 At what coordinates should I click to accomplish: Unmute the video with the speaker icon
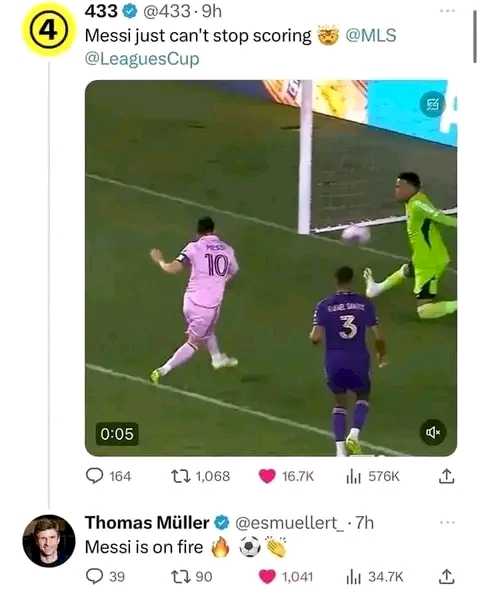click(x=433, y=432)
